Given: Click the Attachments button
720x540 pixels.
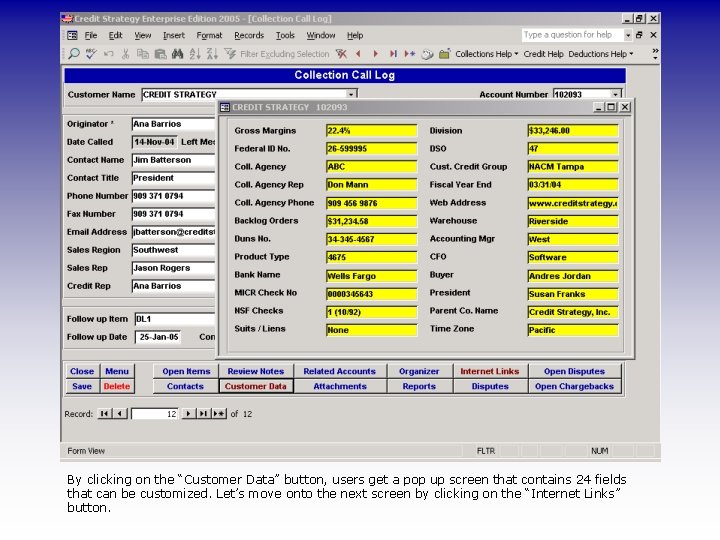Looking at the screenshot, I should point(340,386).
